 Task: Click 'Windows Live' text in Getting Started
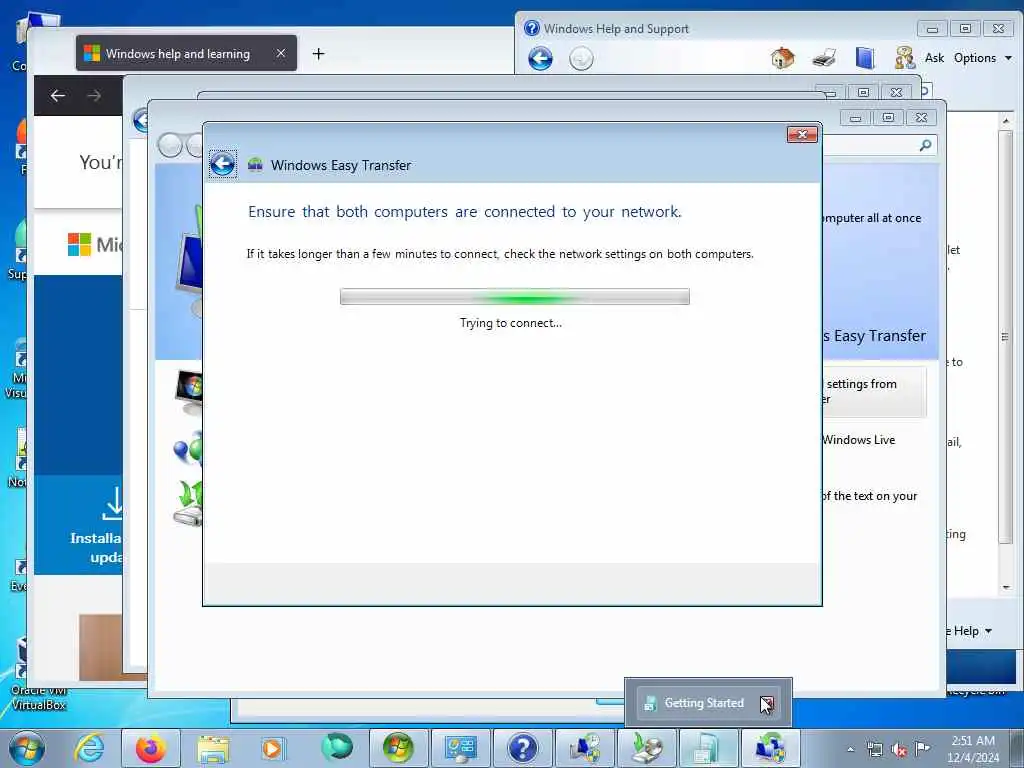click(x=859, y=440)
